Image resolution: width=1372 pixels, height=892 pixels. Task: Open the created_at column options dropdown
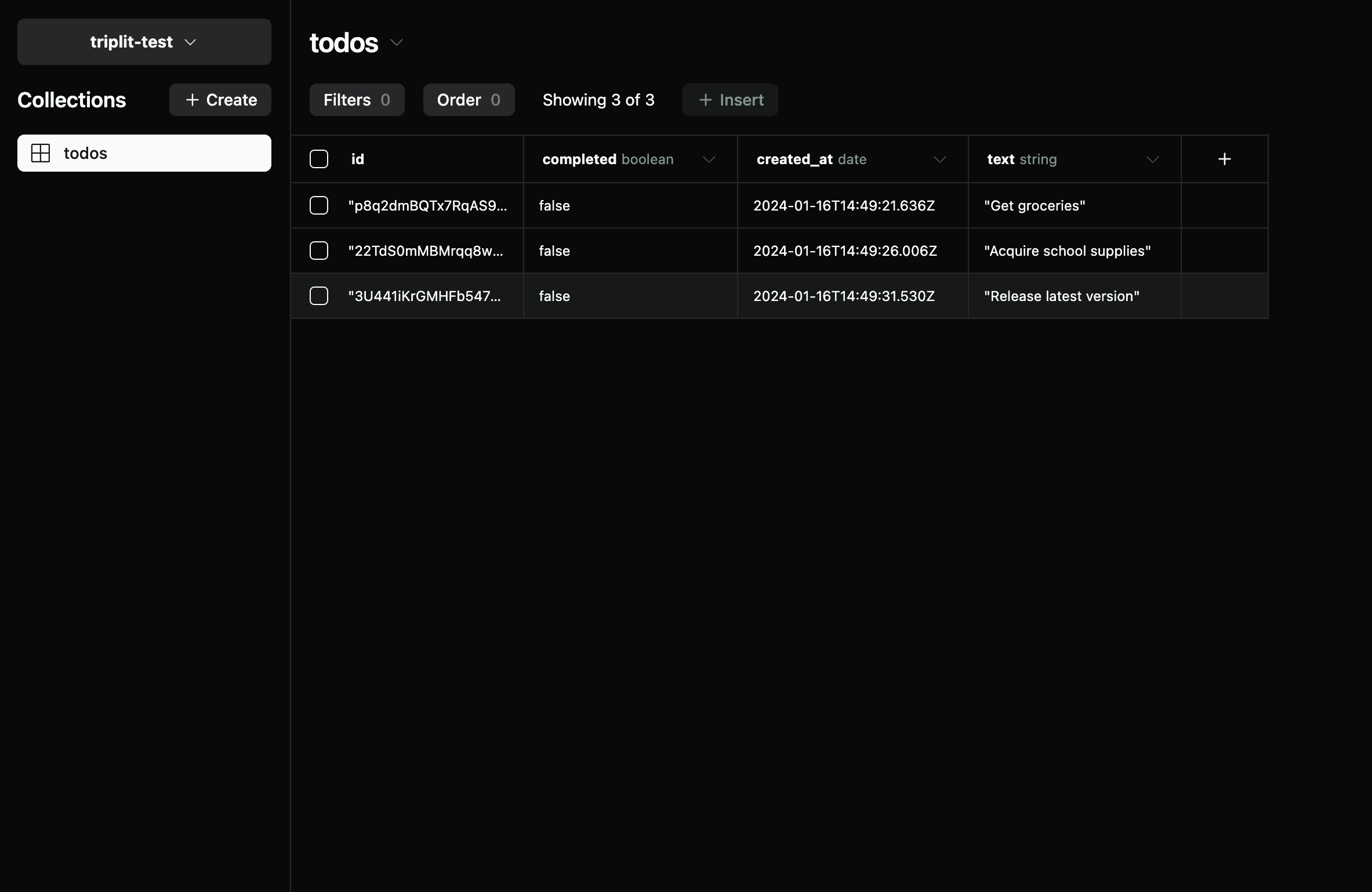click(939, 159)
